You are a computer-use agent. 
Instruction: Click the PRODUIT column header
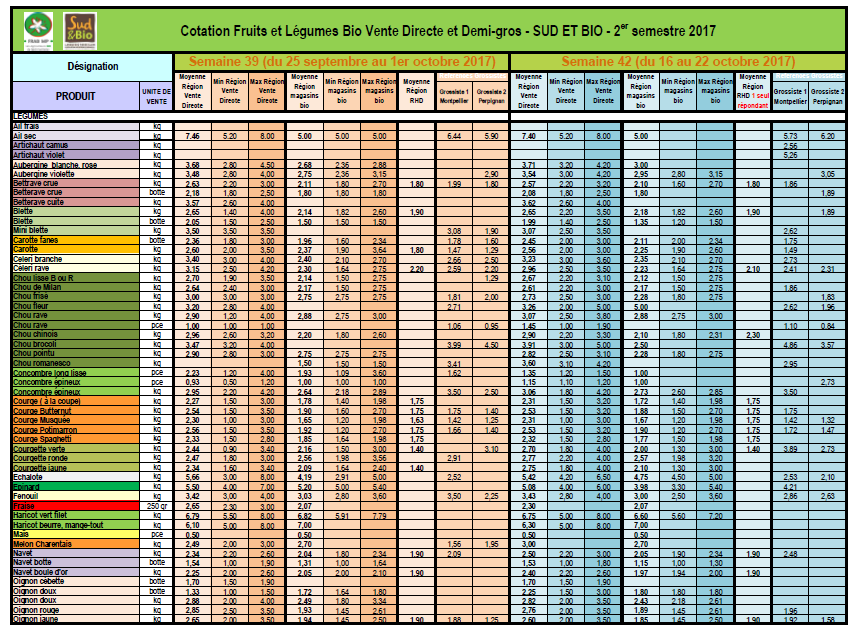point(76,97)
